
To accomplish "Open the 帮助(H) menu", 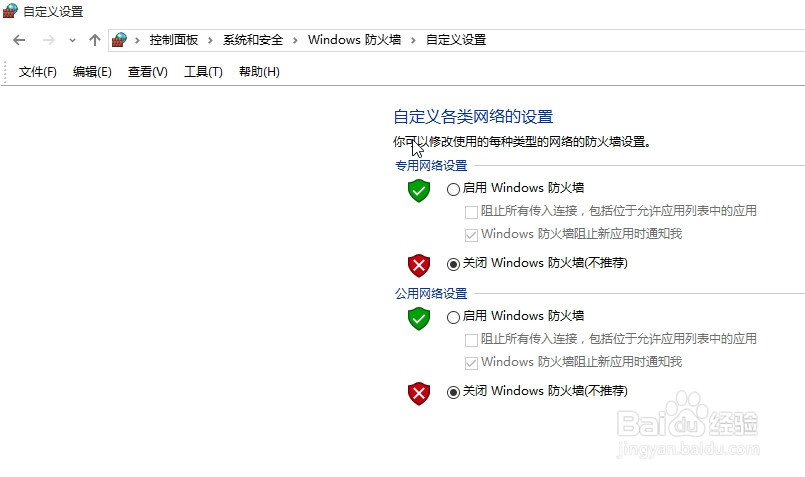I will click(x=259, y=72).
